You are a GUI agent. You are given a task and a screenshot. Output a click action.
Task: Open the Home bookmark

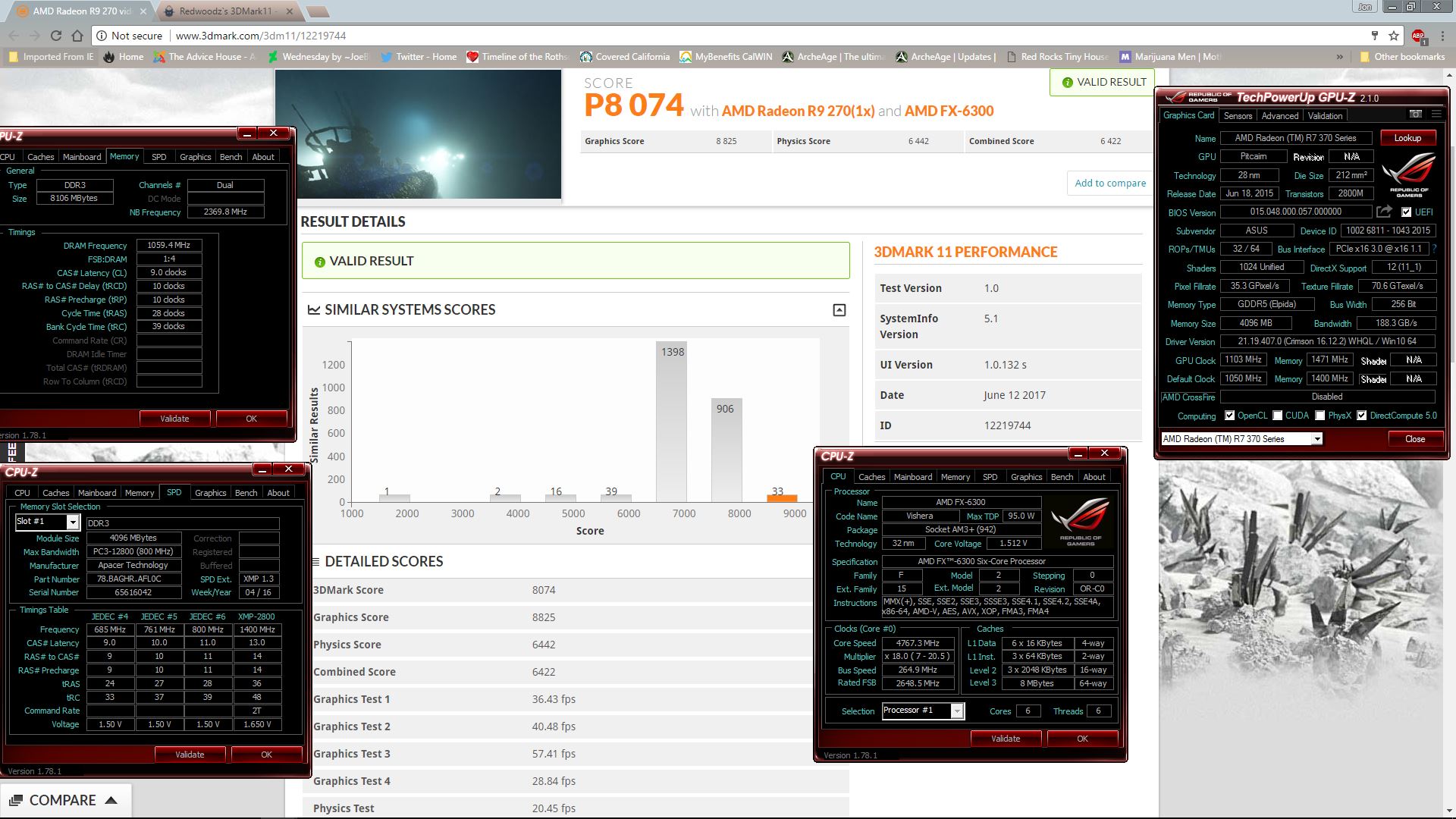click(x=124, y=57)
